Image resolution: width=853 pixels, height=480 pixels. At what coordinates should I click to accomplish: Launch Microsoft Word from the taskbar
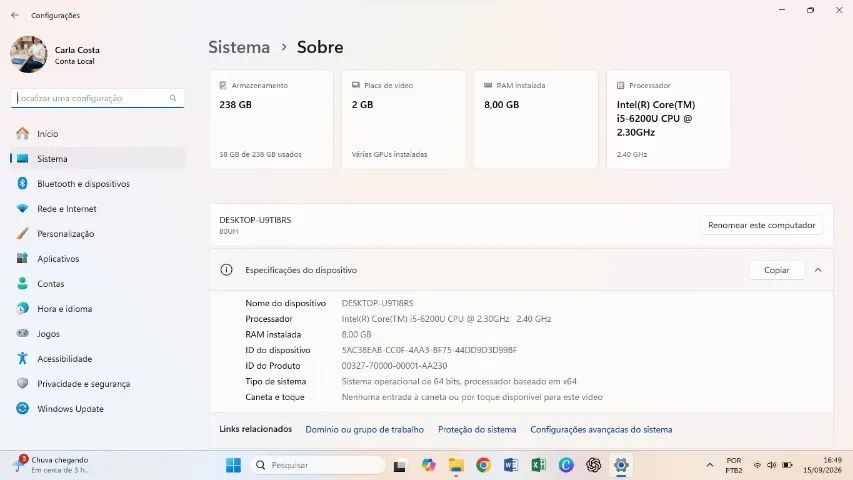511,465
